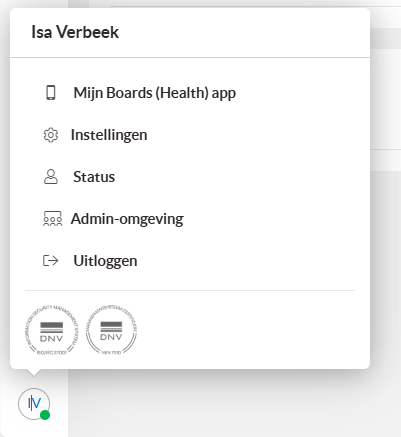Click the phone icon beside Mijn Boards app
Viewport: 401px width, 437px height.
coord(51,93)
